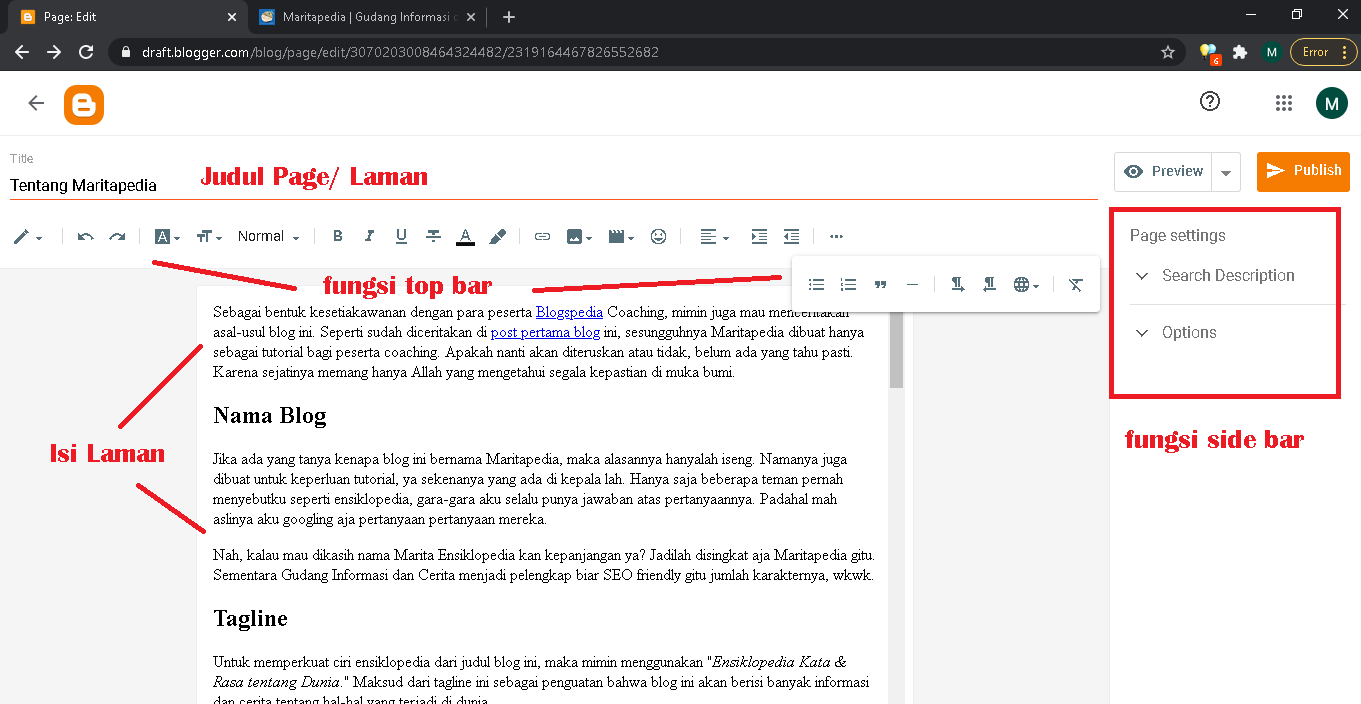Image resolution: width=1361 pixels, height=704 pixels.
Task: Open the emoji picker icon
Action: (x=658, y=236)
